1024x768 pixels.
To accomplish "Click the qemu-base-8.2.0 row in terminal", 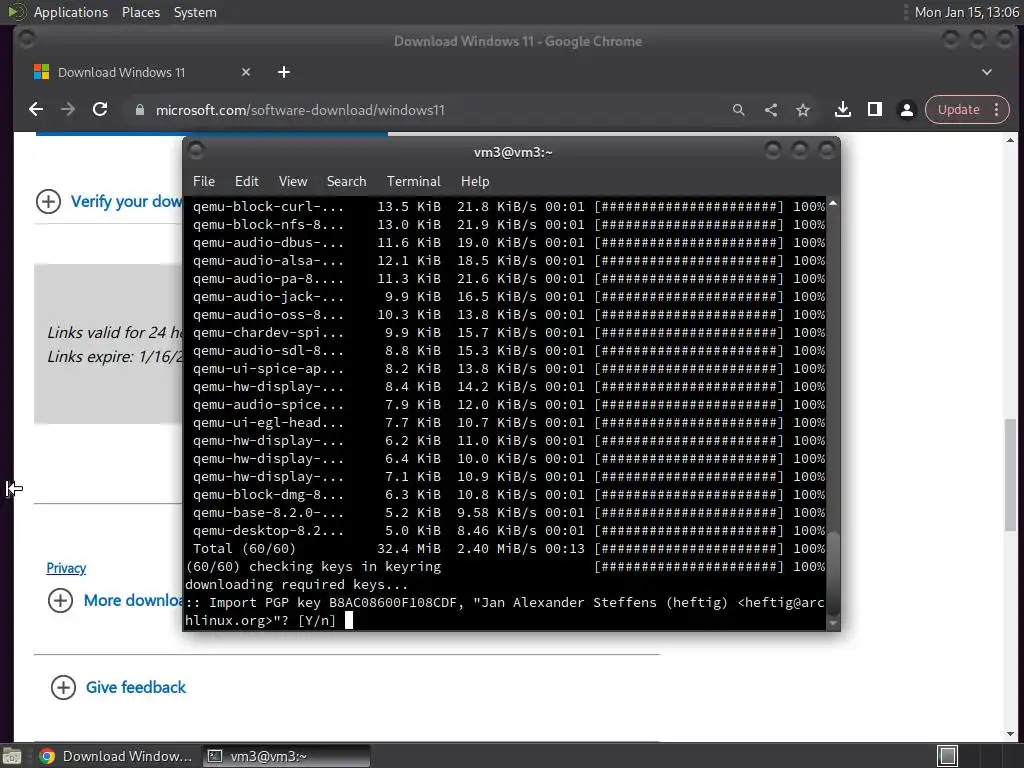I will click(505, 513).
